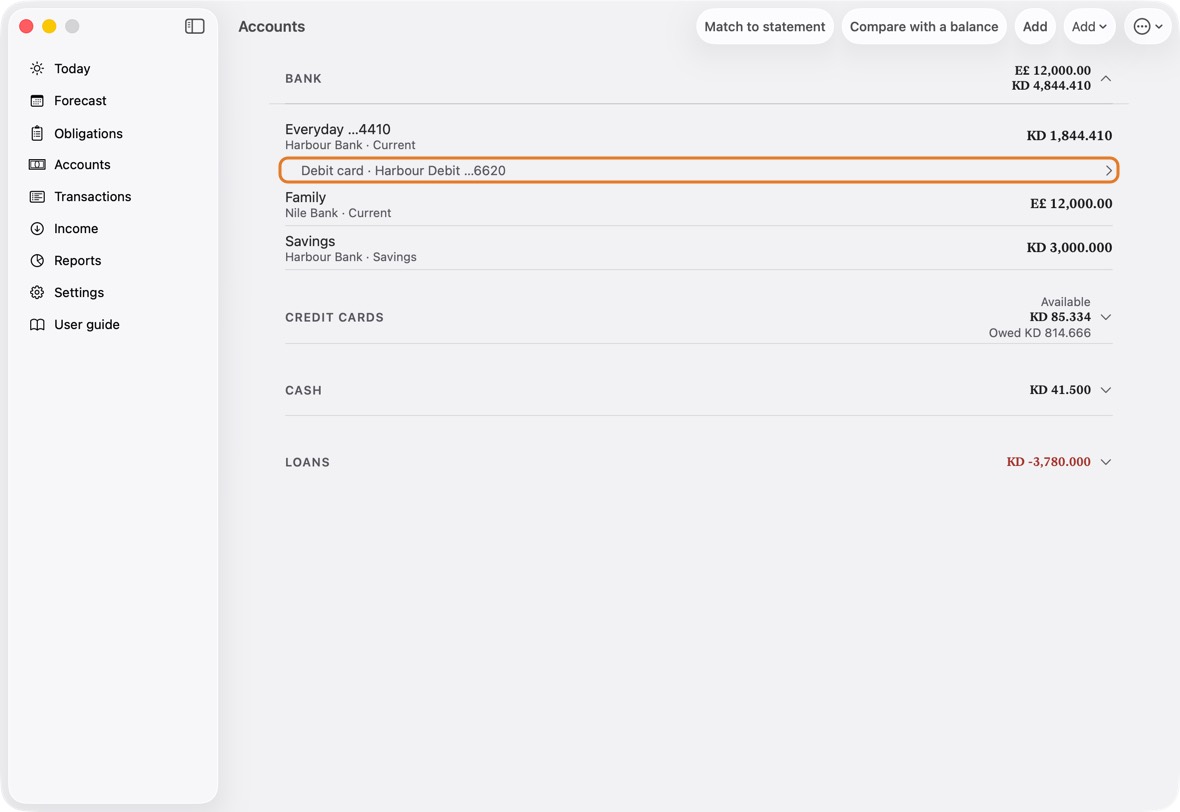Collapse the BANK section chevron

tap(1105, 78)
